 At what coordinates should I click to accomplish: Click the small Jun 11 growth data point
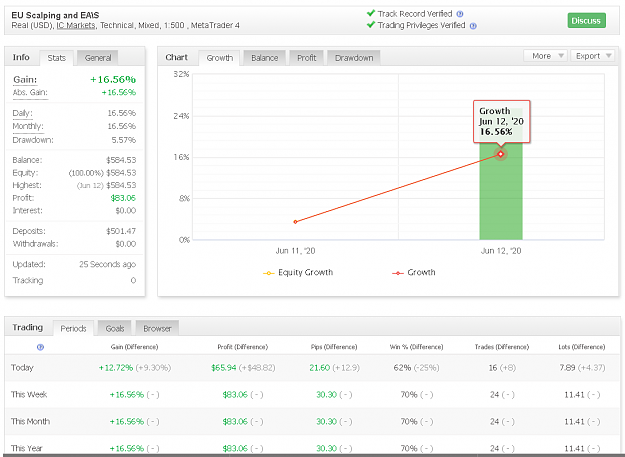(295, 222)
